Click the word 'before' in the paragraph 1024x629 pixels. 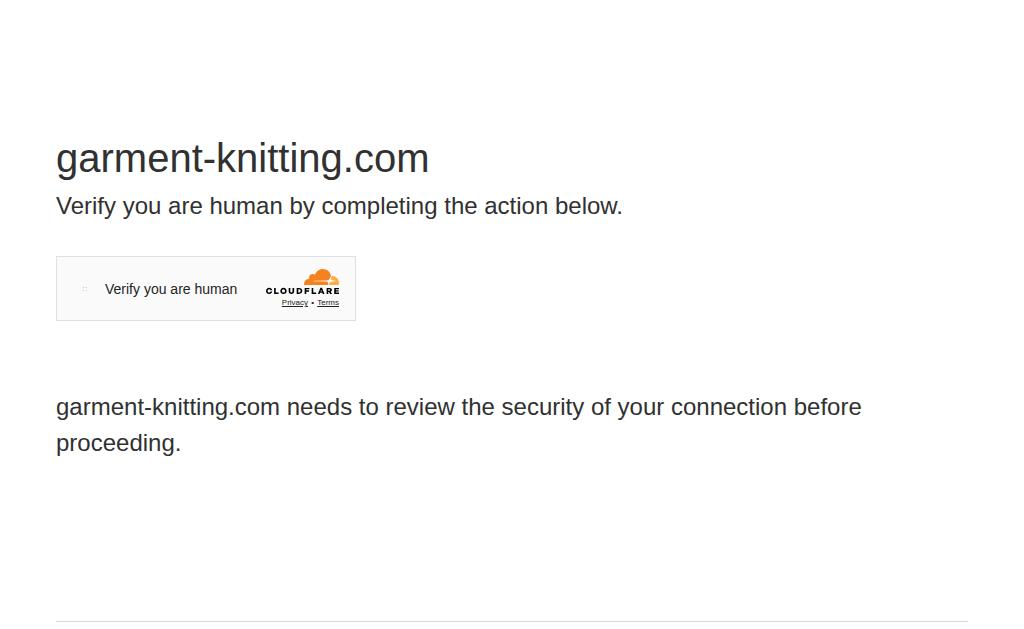827,407
